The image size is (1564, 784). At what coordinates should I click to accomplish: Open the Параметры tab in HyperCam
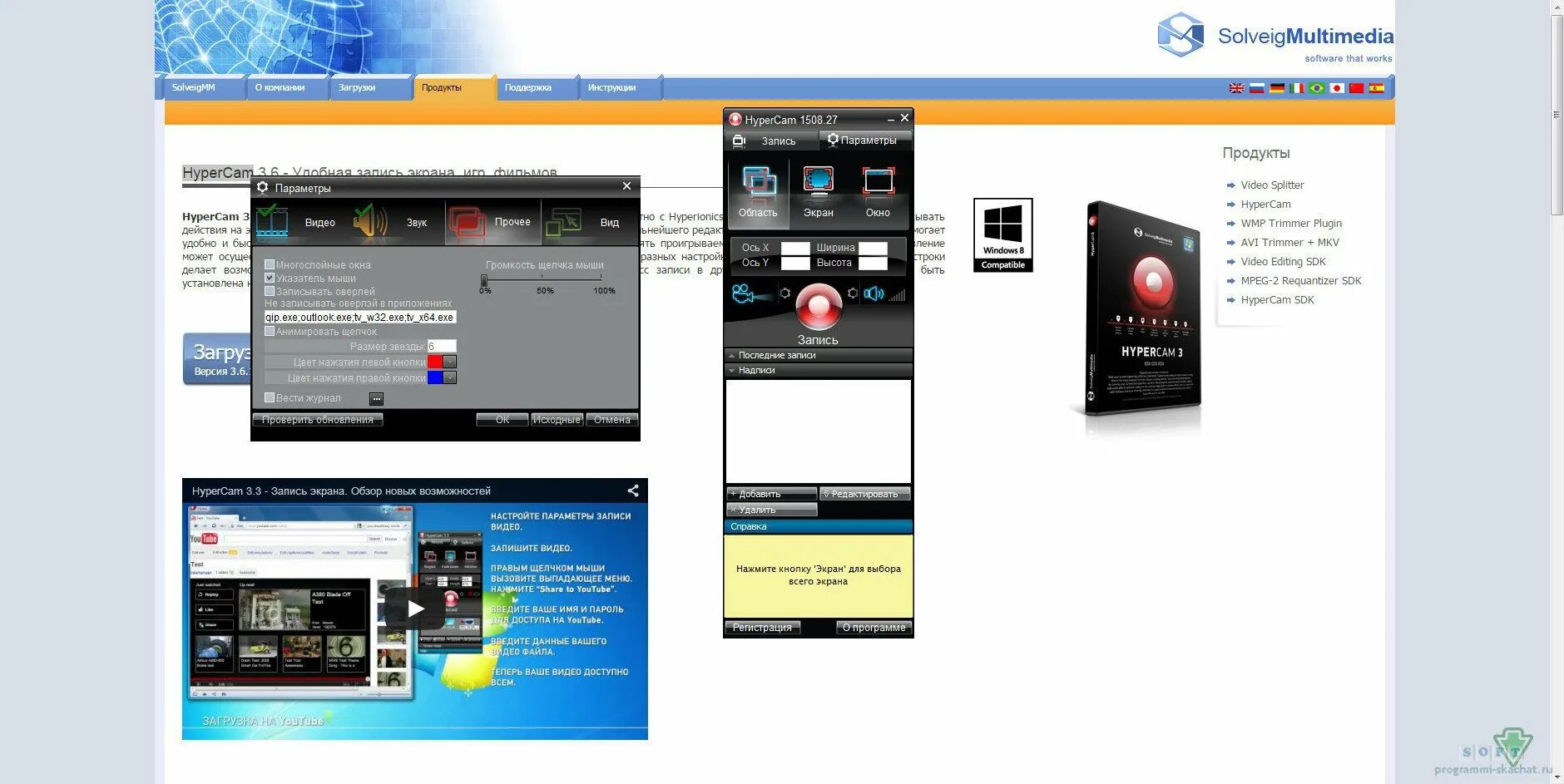pos(865,141)
